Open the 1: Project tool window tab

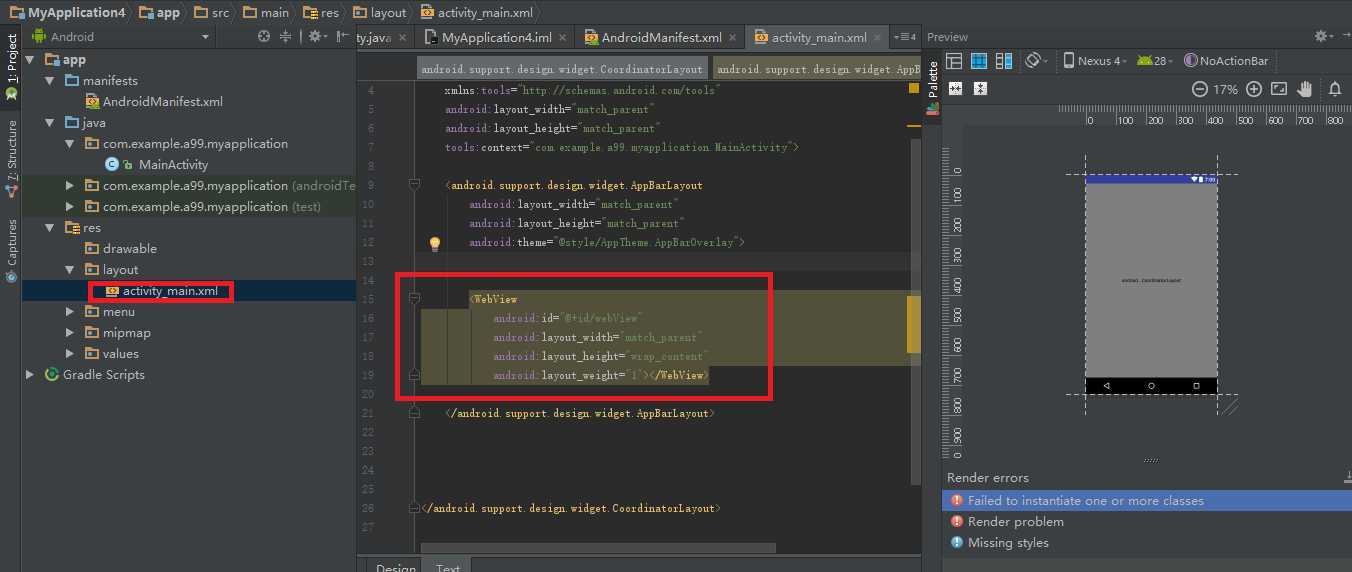[x=11, y=65]
